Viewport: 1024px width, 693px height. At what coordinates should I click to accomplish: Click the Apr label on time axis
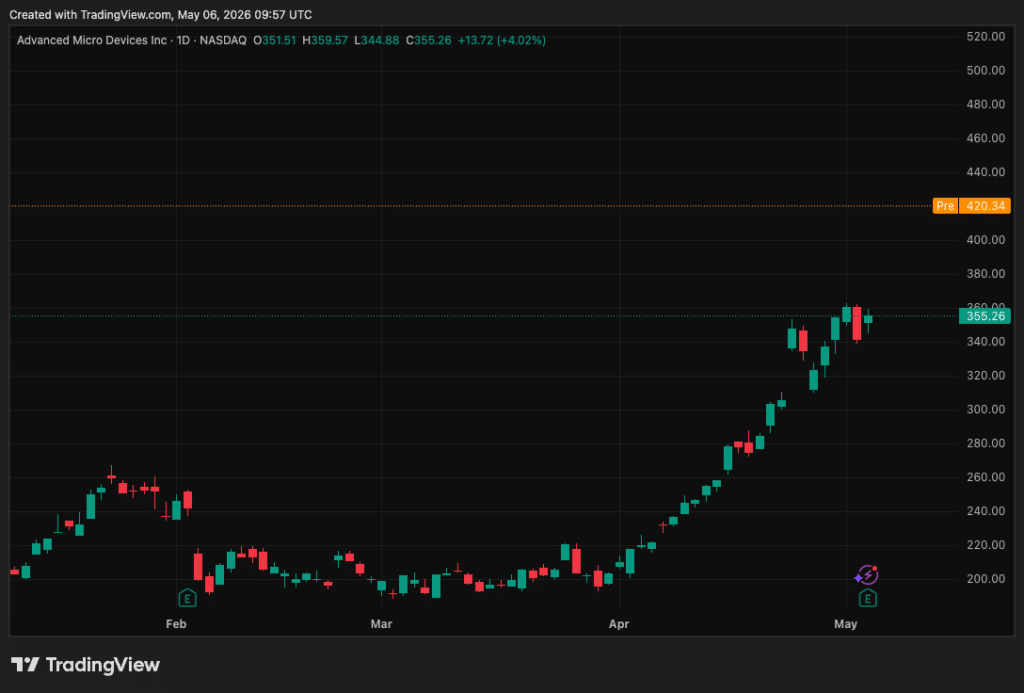619,624
